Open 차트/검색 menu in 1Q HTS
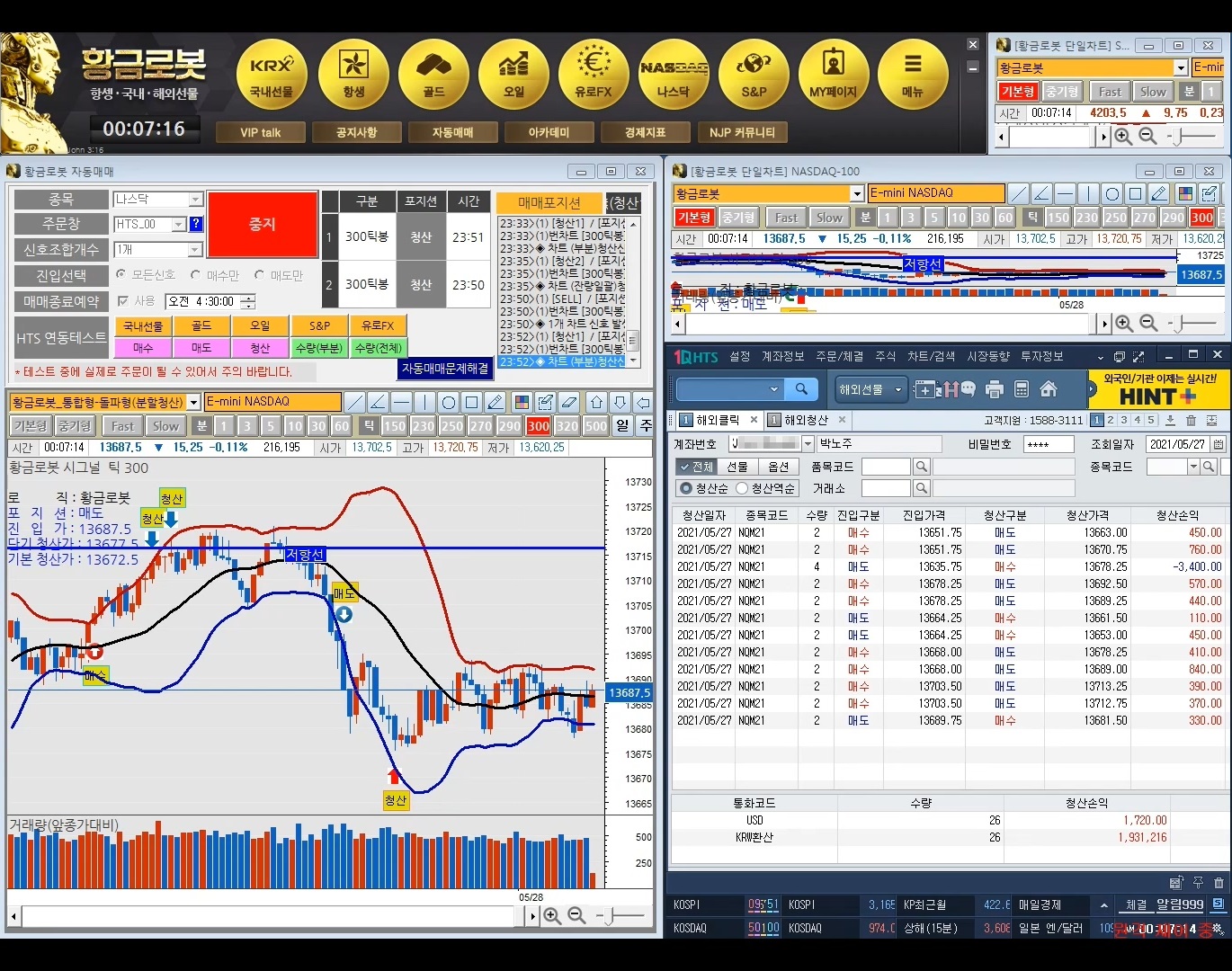The height and width of the screenshot is (971, 1232). pos(932,357)
